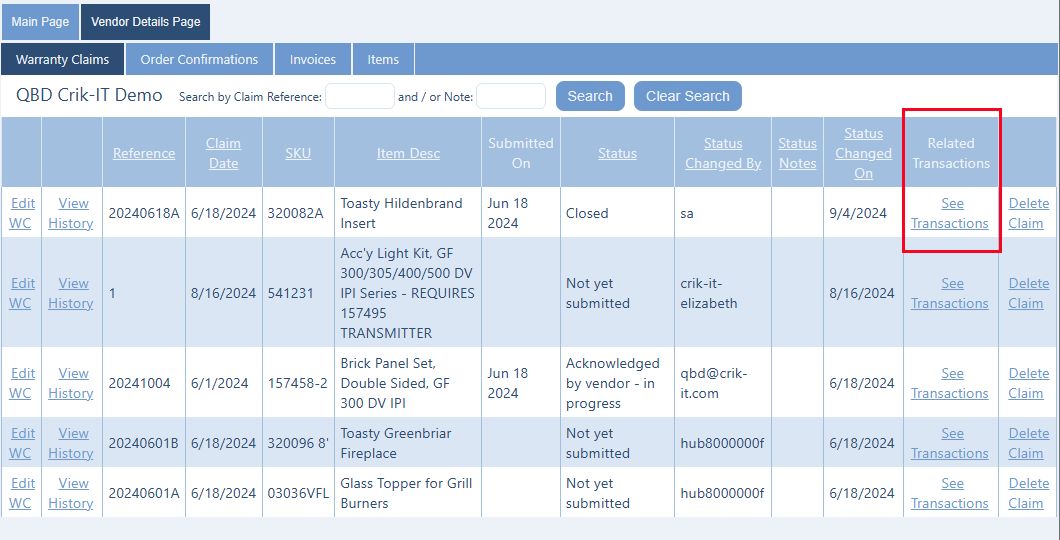The width and height of the screenshot is (1060, 540).
Task: Select the Items tab
Action: click(383, 59)
